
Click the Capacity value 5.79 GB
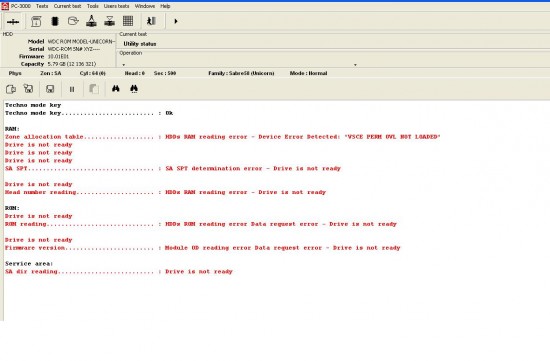72,64
